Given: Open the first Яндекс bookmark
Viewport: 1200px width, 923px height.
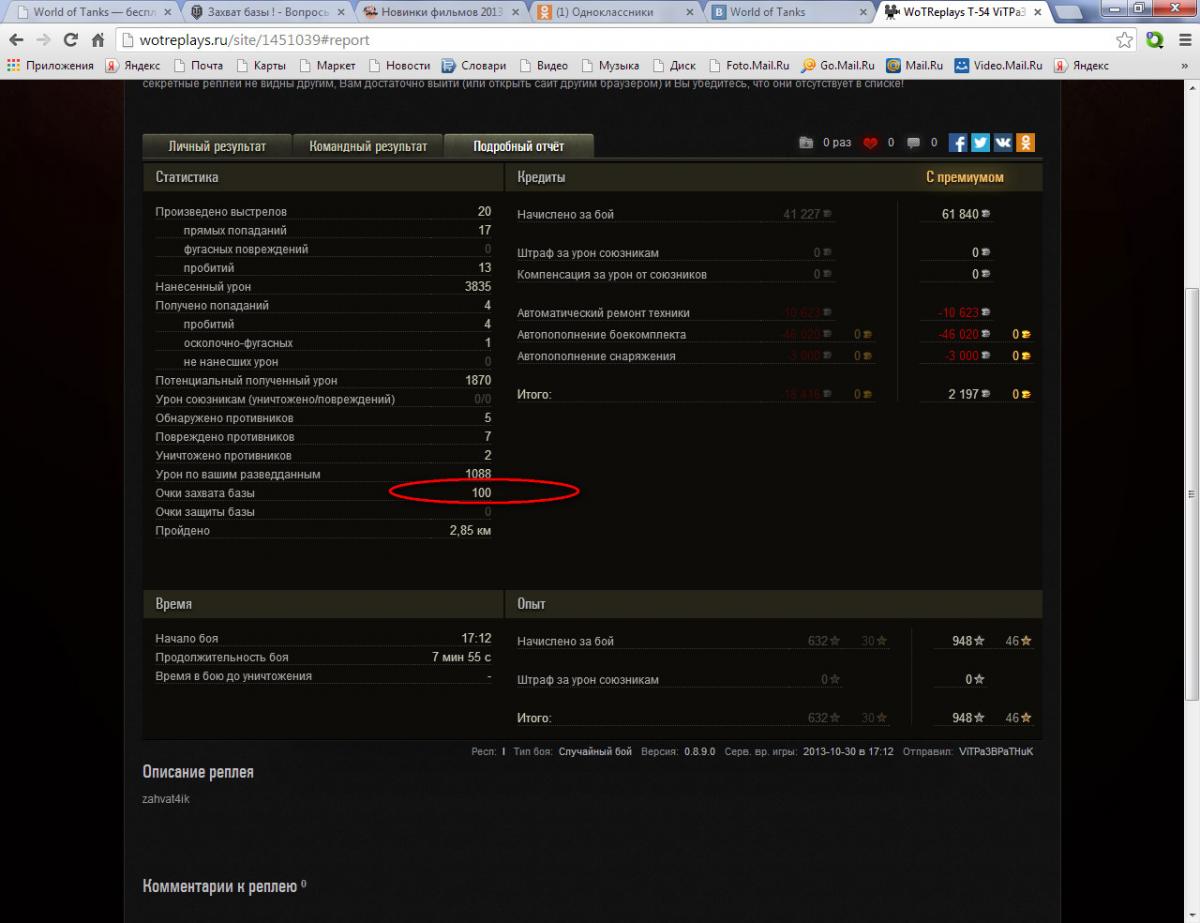Looking at the screenshot, I should tap(132, 65).
